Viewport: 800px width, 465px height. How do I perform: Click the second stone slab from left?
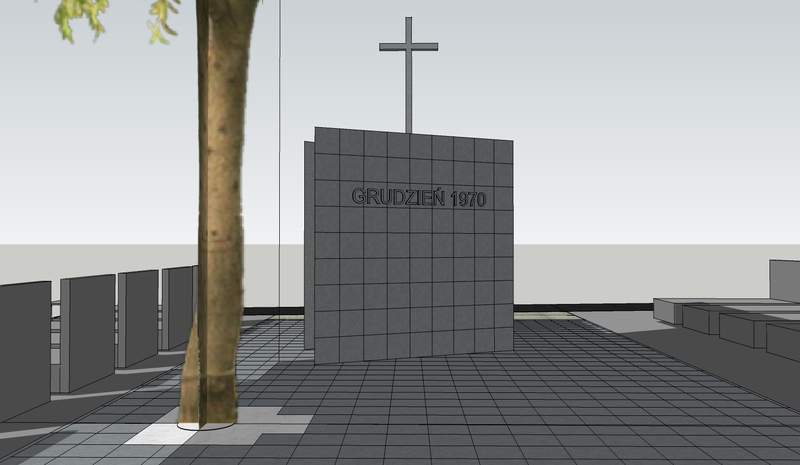pyautogui.click(x=87, y=330)
